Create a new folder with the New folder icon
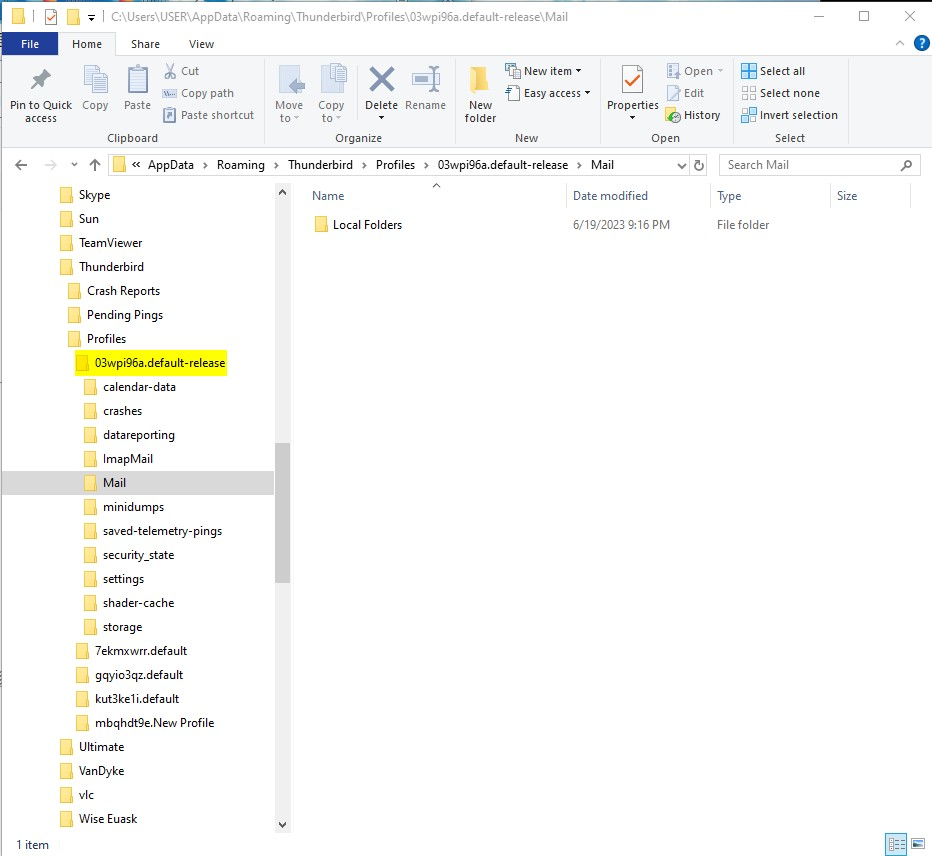The image size is (932, 856). [x=480, y=81]
